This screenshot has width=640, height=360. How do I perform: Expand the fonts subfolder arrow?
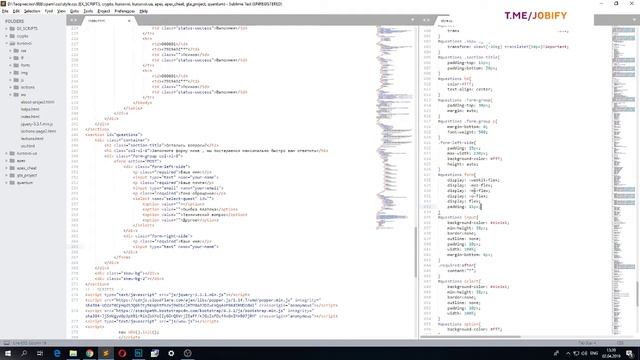tap(11, 65)
